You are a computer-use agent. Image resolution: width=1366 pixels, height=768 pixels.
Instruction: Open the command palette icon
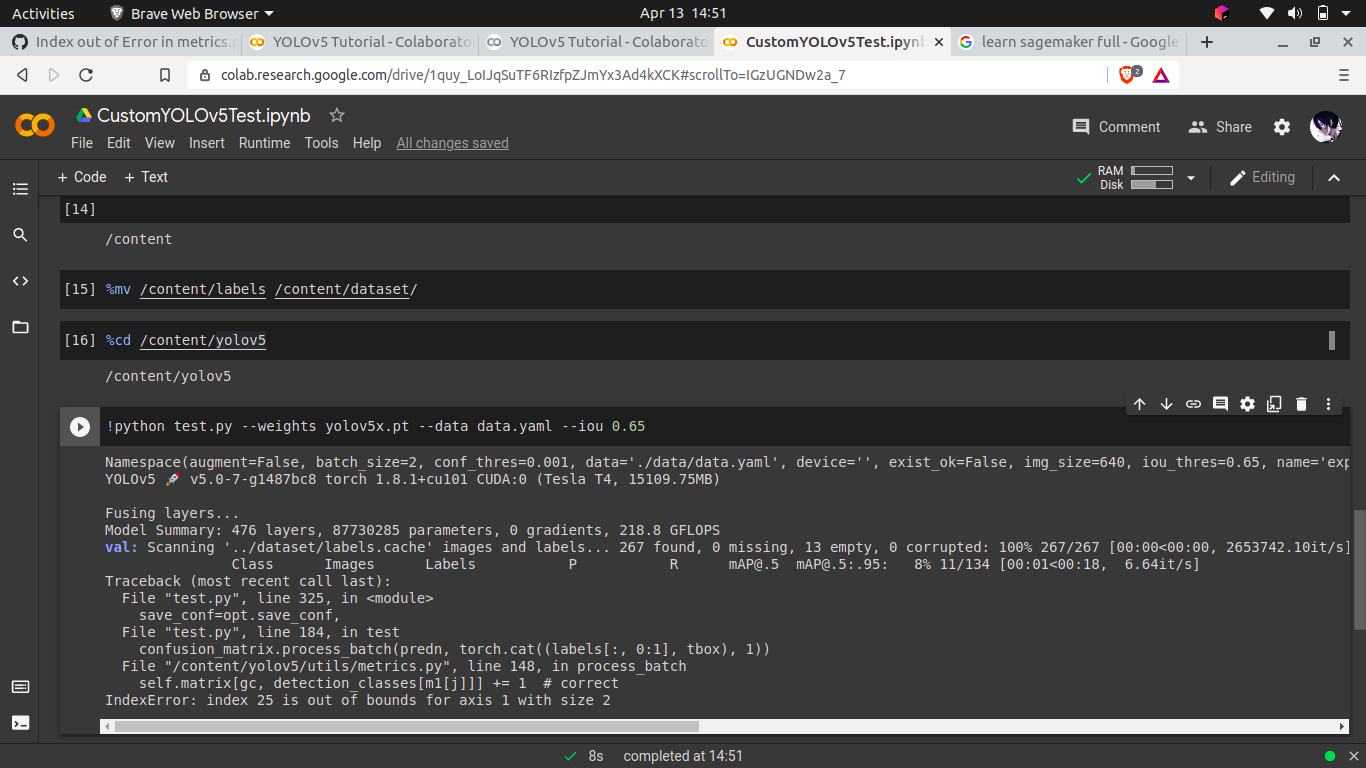(20, 687)
